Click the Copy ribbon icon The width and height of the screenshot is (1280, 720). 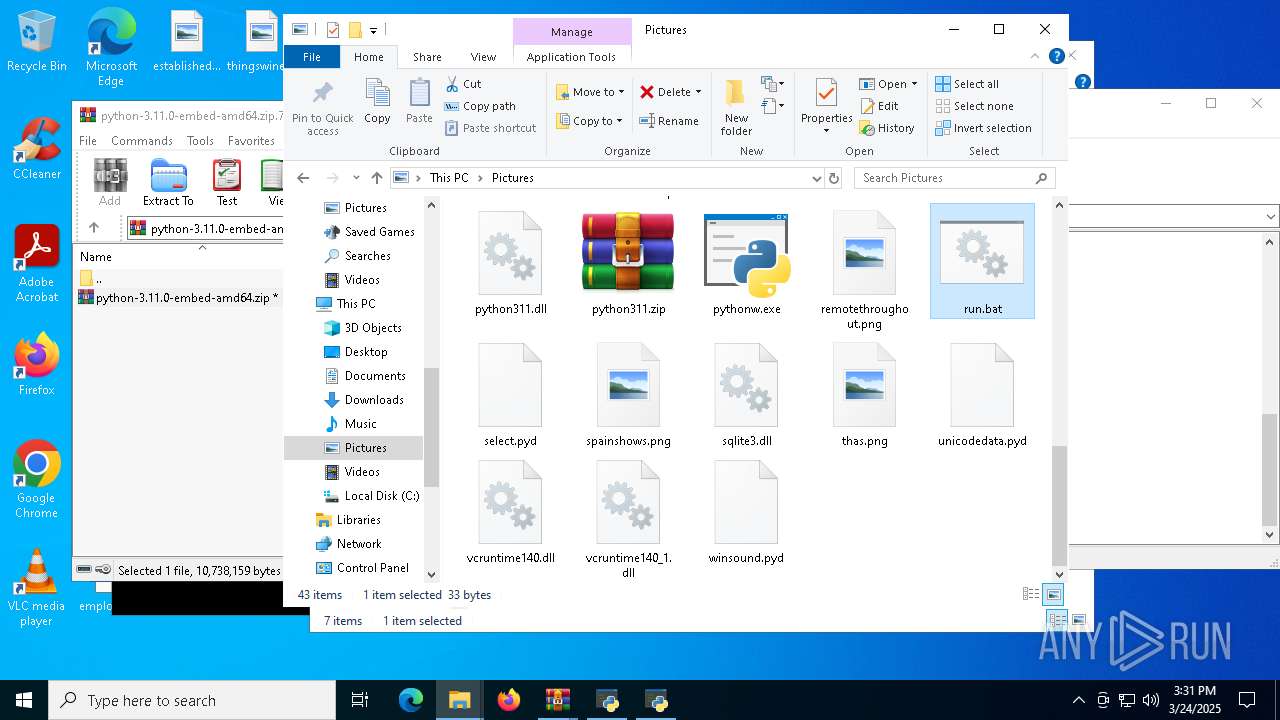point(377,101)
